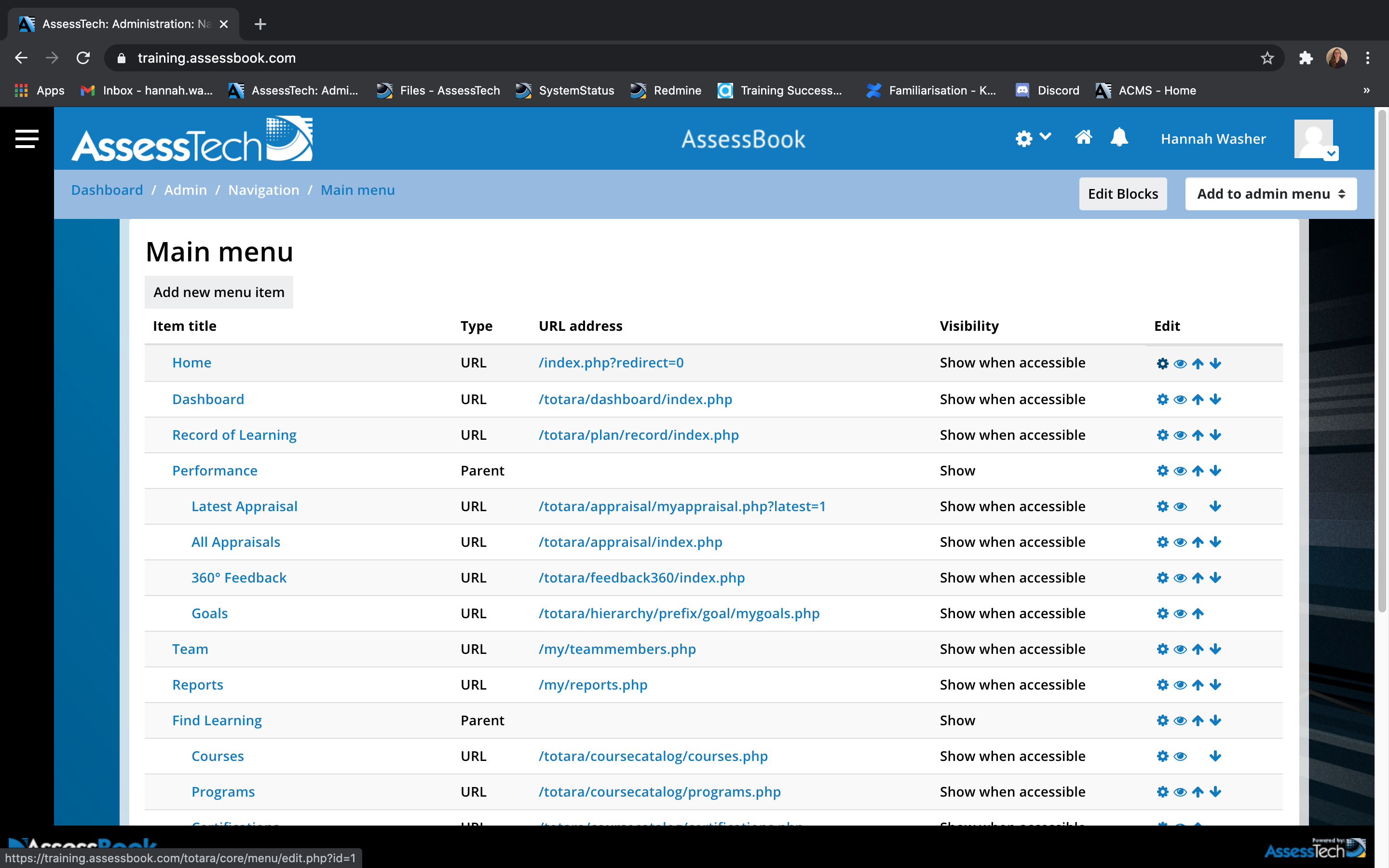
Task: Open ACMS - Home bookmark
Action: [1145, 90]
